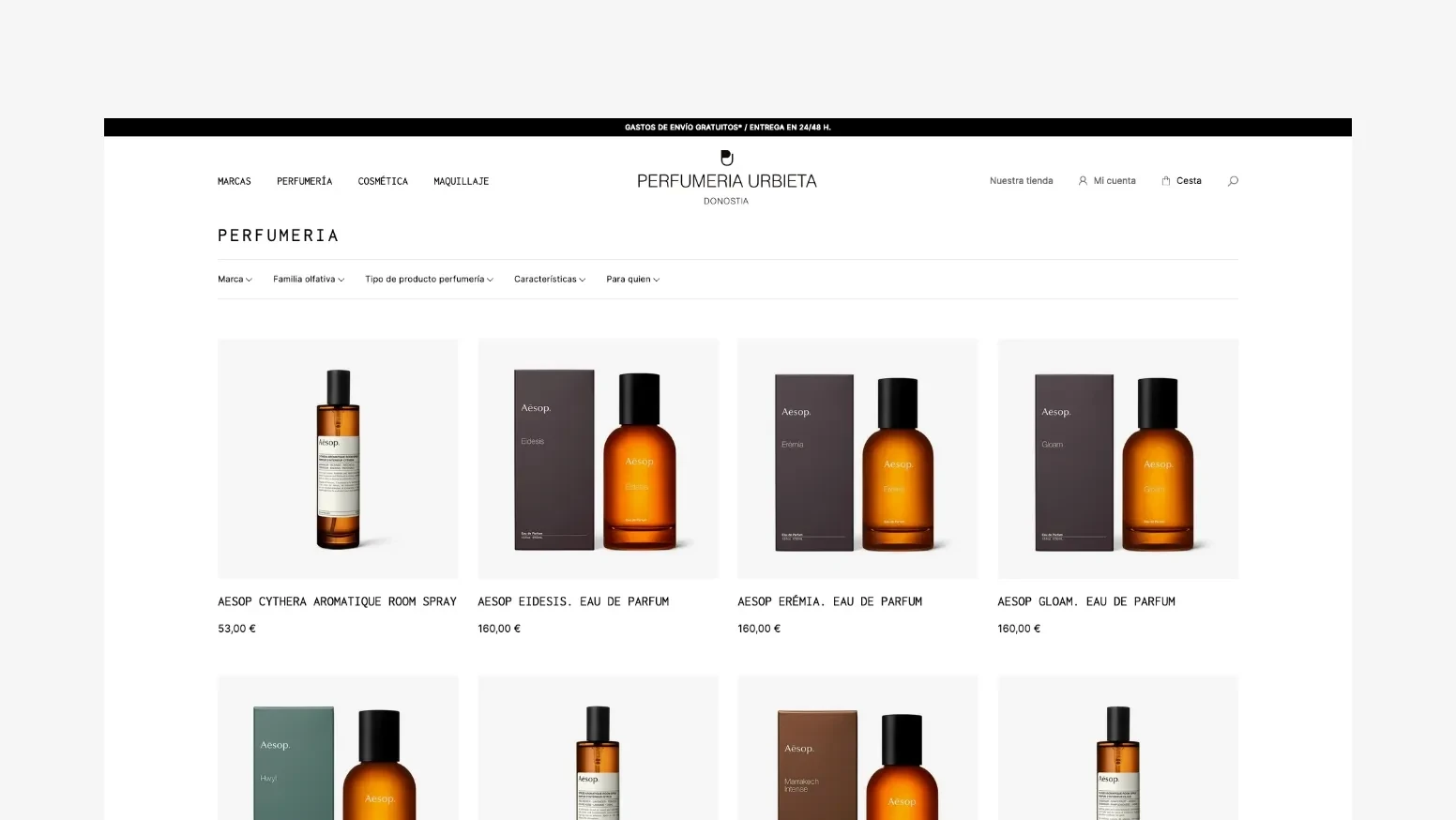Click the Erémia 160,00 € price
This screenshot has height=820, width=1456.
pos(759,629)
